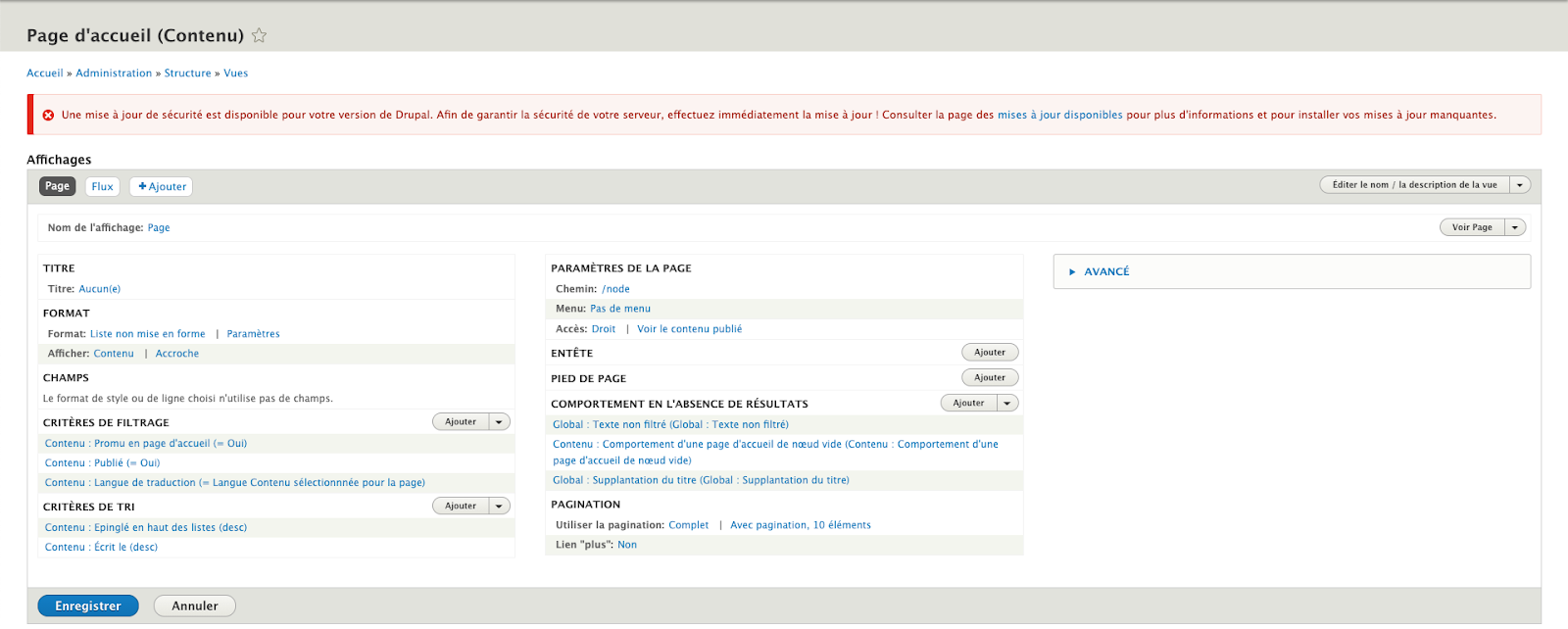
Task: Edit the 'Liste non mise en forme' format
Action: coord(147,334)
